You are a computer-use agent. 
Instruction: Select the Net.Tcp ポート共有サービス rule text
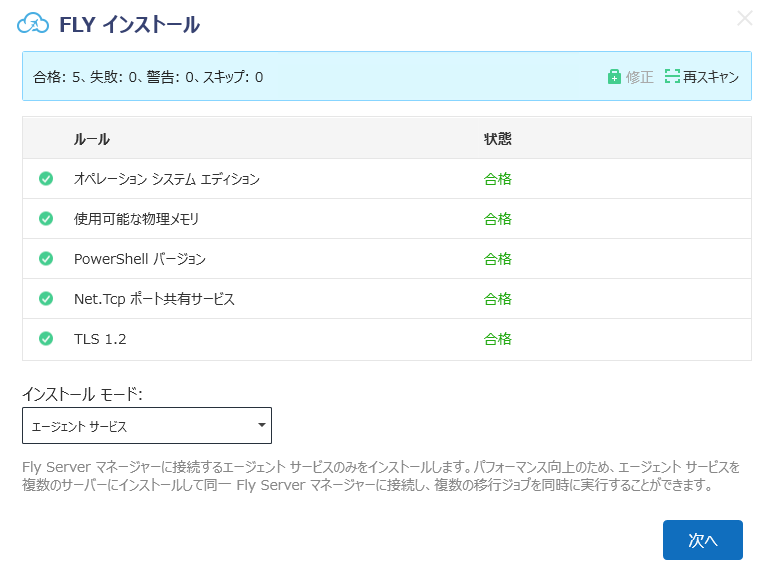(154, 299)
